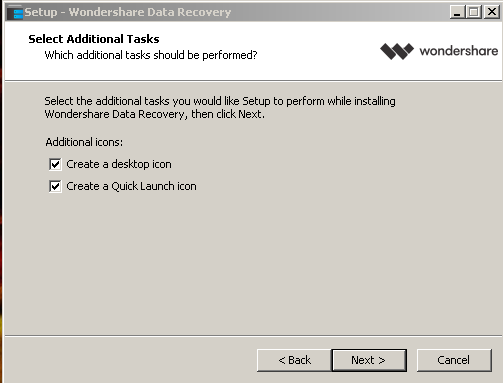Click the white header banner area
Image resolution: width=503 pixels, height=383 pixels.
click(x=253, y=51)
